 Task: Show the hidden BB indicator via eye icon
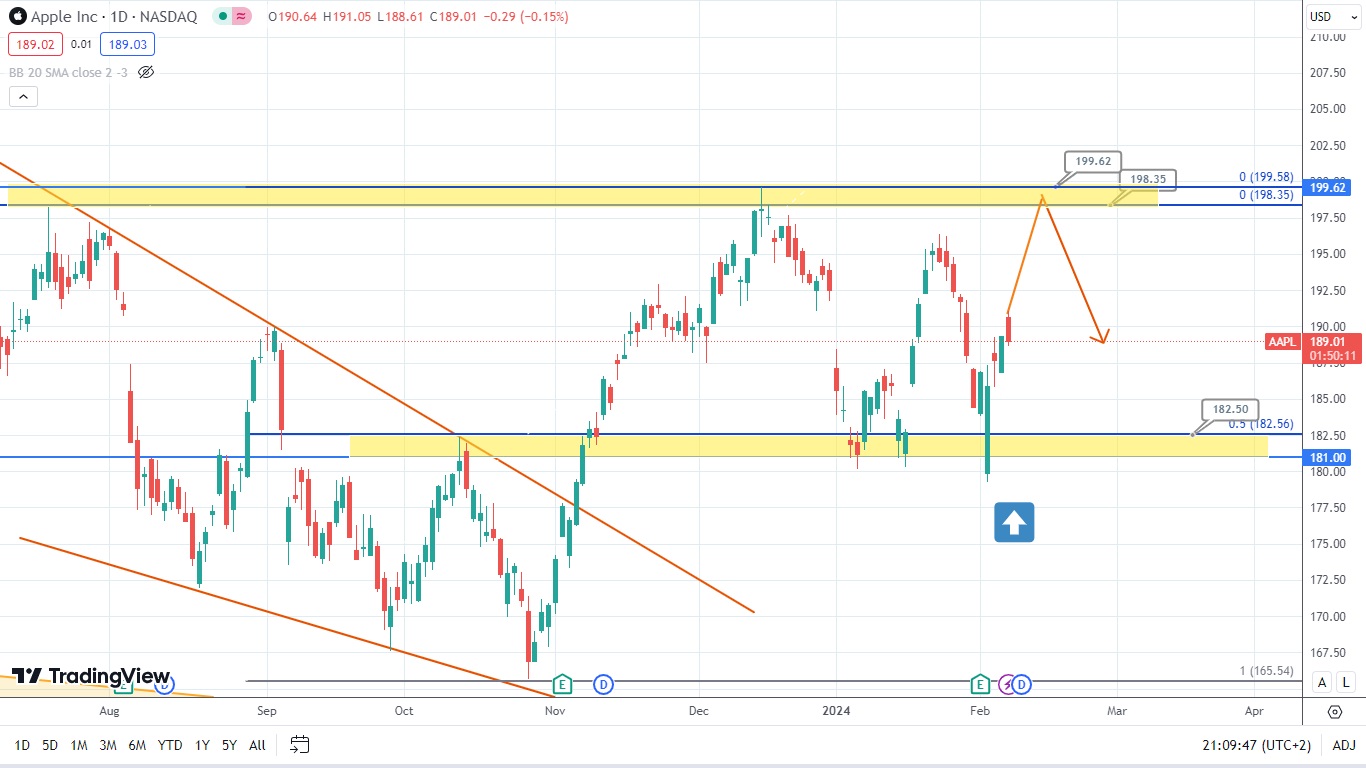pos(146,72)
